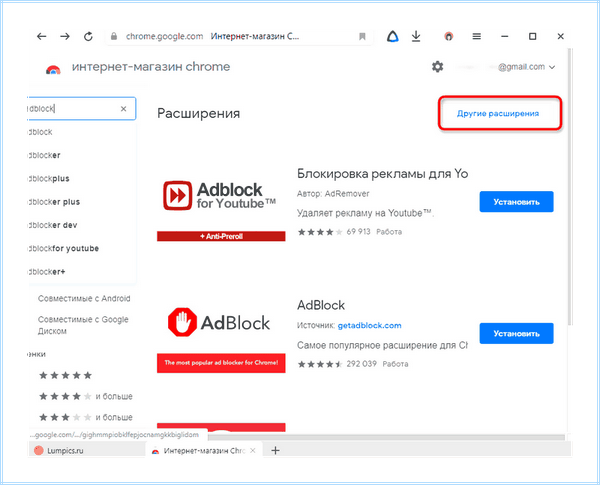The width and height of the screenshot is (600, 485).
Task: Click 'Работа' category under Adblock for Youtube
Action: tap(389, 232)
